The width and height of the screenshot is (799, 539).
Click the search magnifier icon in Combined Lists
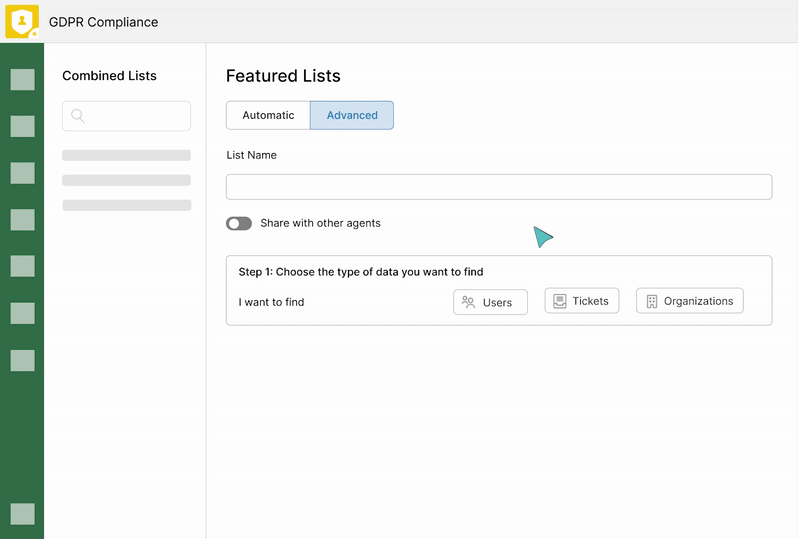pos(77,116)
